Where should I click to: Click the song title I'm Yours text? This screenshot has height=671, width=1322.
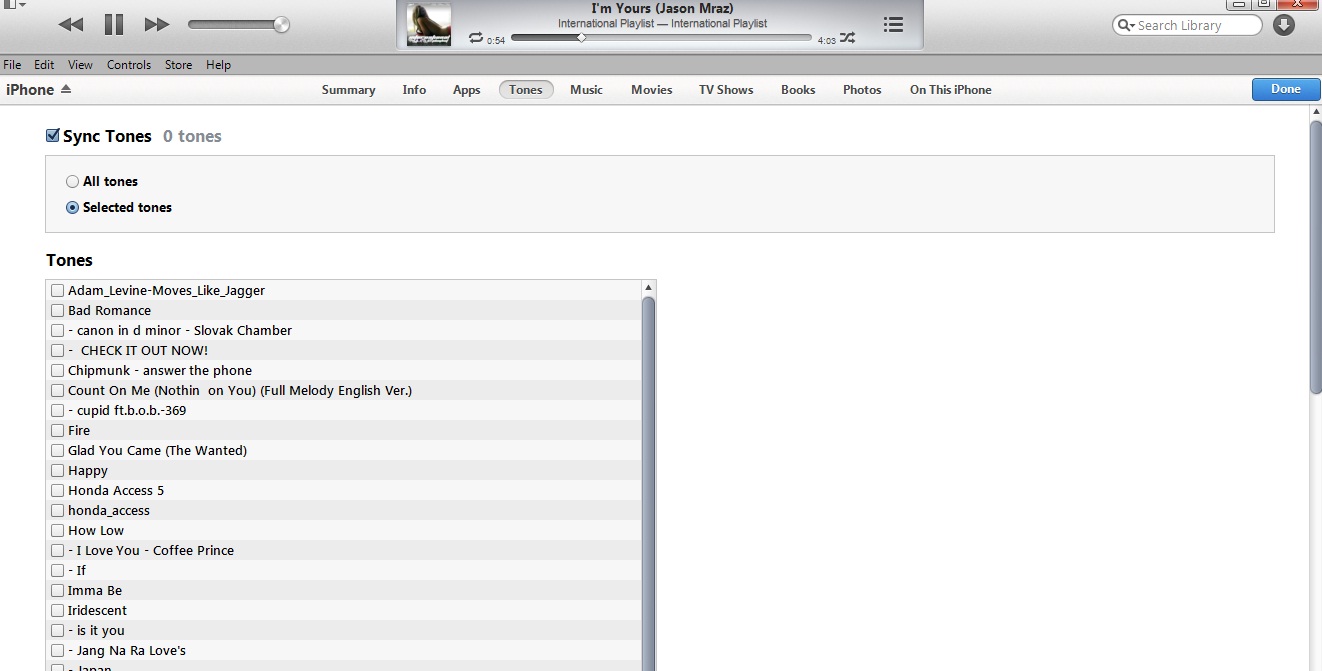click(662, 9)
